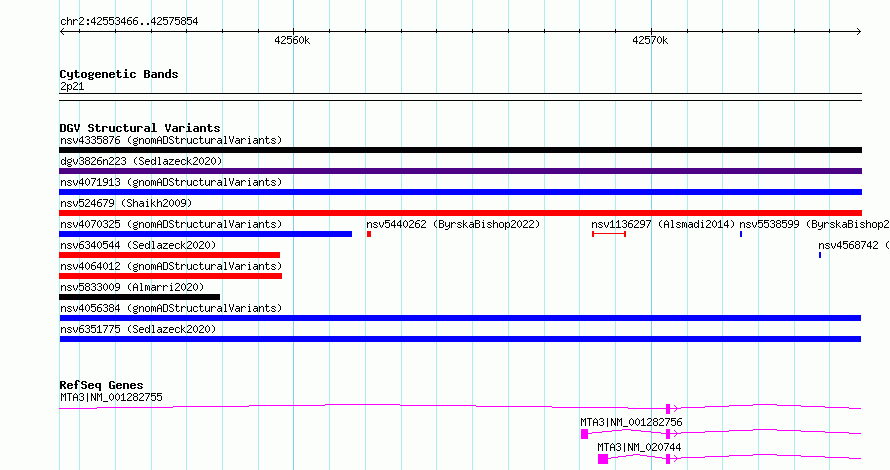This screenshot has width=890, height=470.
Task: Select the blue nsv4056384 variant bar
Action: (x=460, y=318)
